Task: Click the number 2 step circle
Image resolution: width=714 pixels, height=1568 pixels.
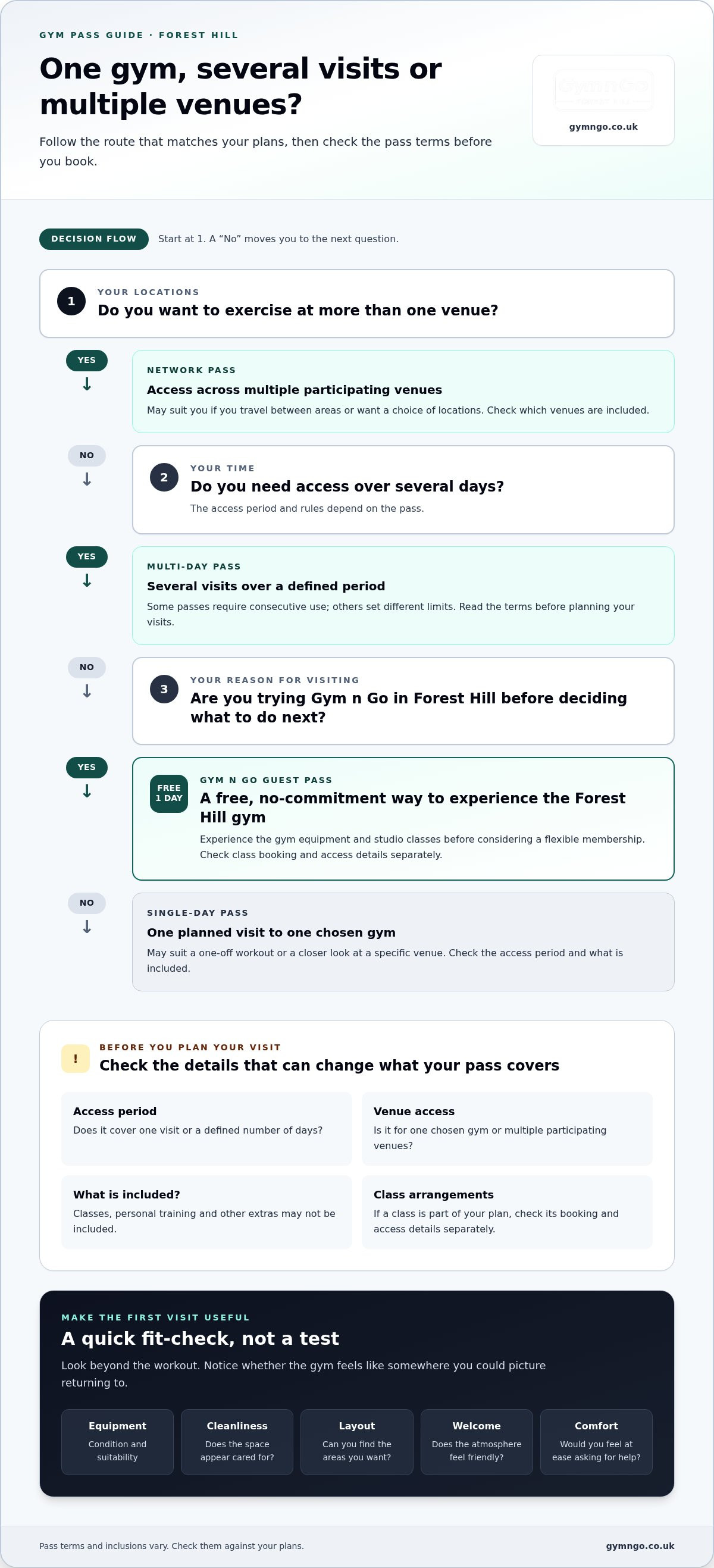Action: (x=164, y=477)
